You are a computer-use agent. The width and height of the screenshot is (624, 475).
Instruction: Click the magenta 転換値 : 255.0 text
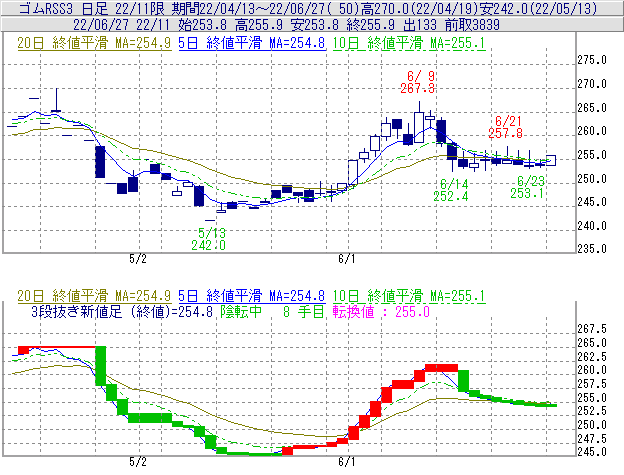381,311
